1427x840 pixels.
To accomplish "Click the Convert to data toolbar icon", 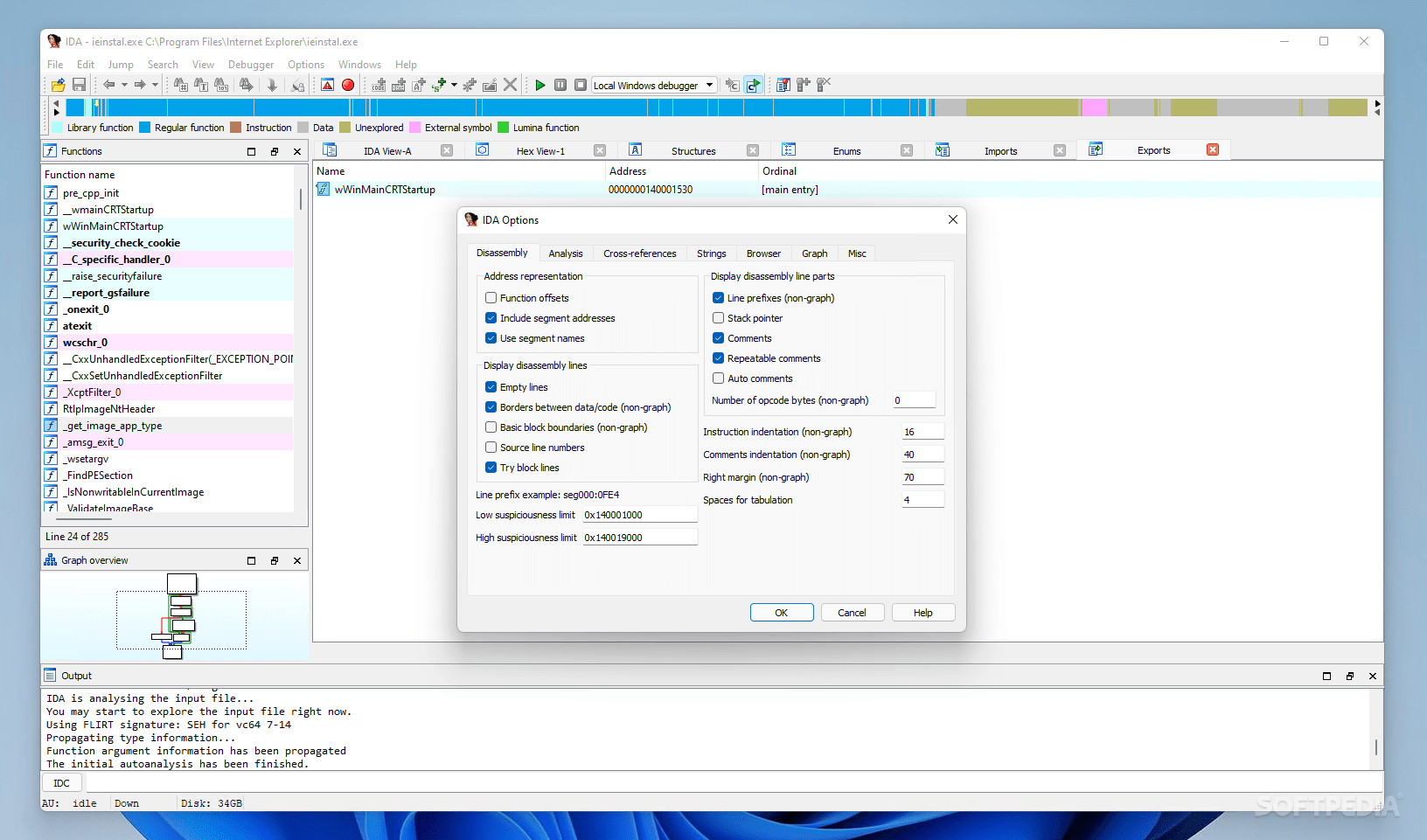I will [x=399, y=85].
